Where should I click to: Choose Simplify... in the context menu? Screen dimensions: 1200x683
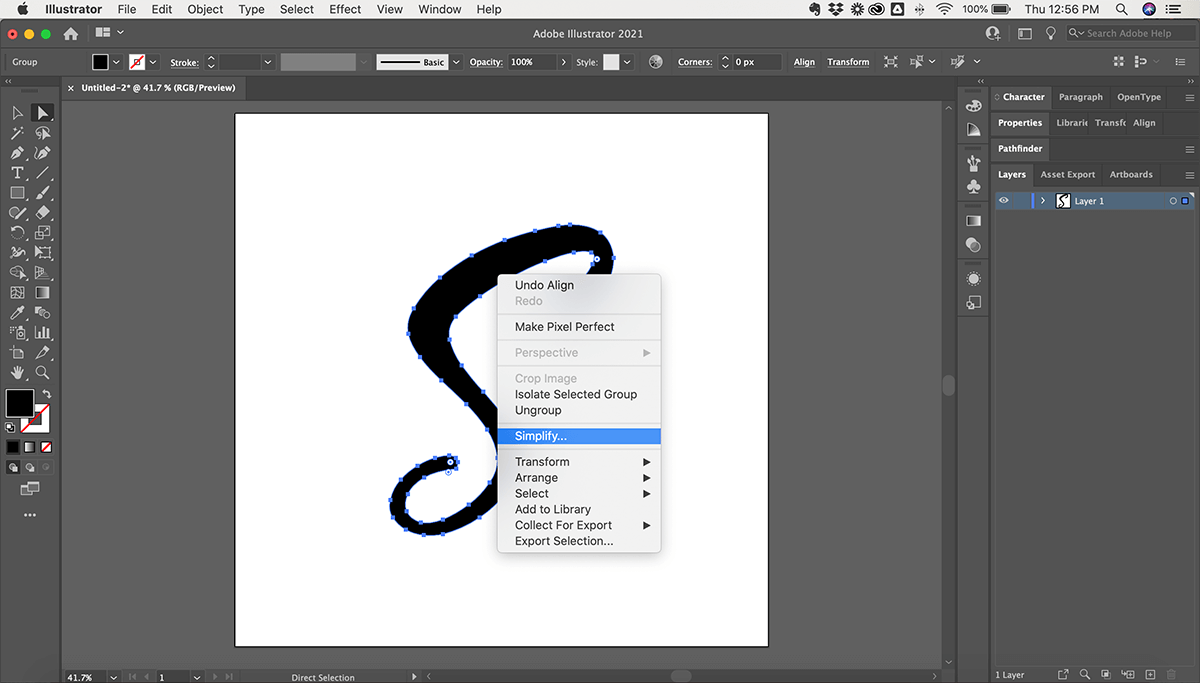click(541, 436)
